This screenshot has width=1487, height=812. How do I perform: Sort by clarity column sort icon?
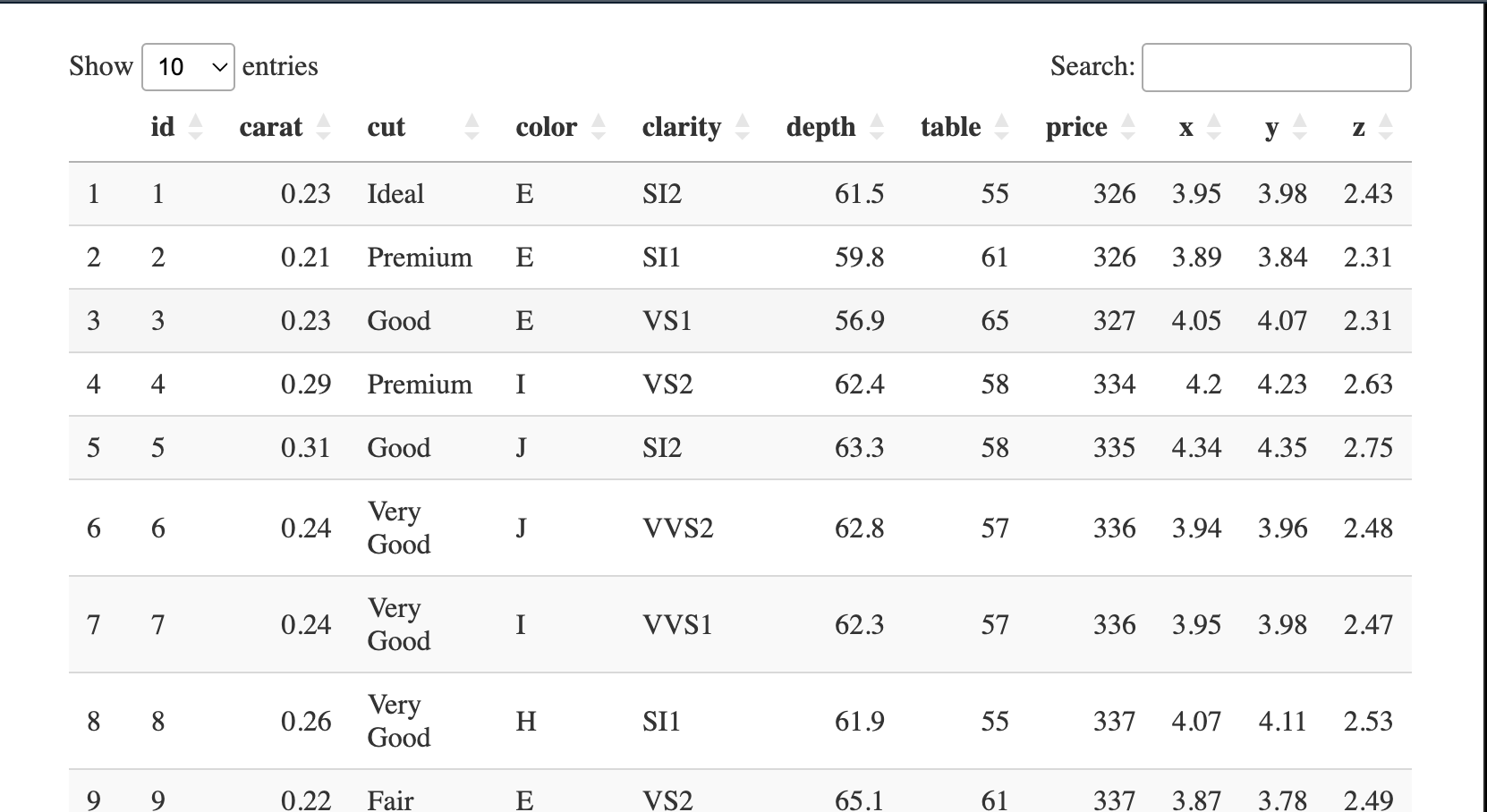[x=743, y=128]
